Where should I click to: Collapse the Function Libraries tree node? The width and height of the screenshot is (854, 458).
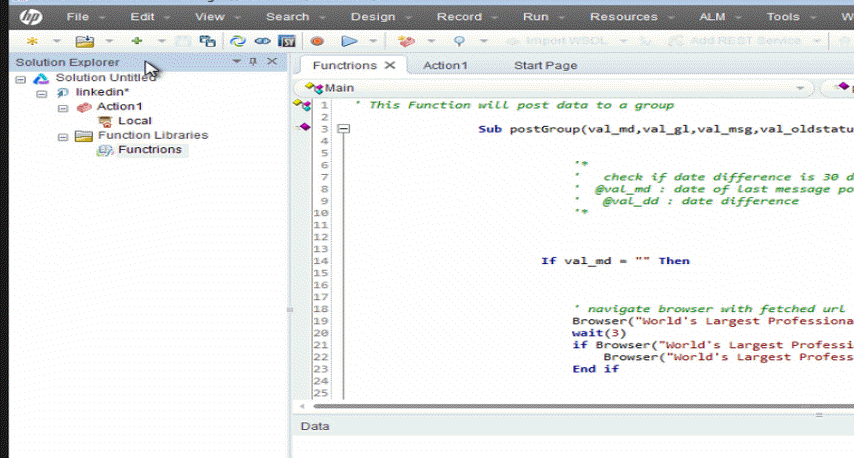click(x=63, y=136)
